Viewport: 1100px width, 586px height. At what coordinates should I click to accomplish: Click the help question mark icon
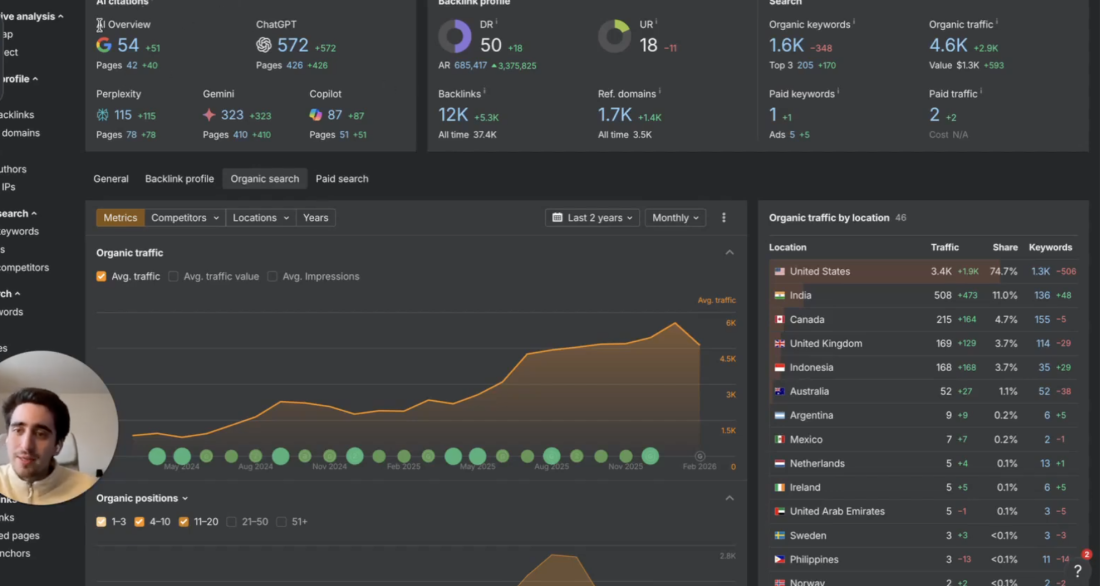tap(1077, 571)
